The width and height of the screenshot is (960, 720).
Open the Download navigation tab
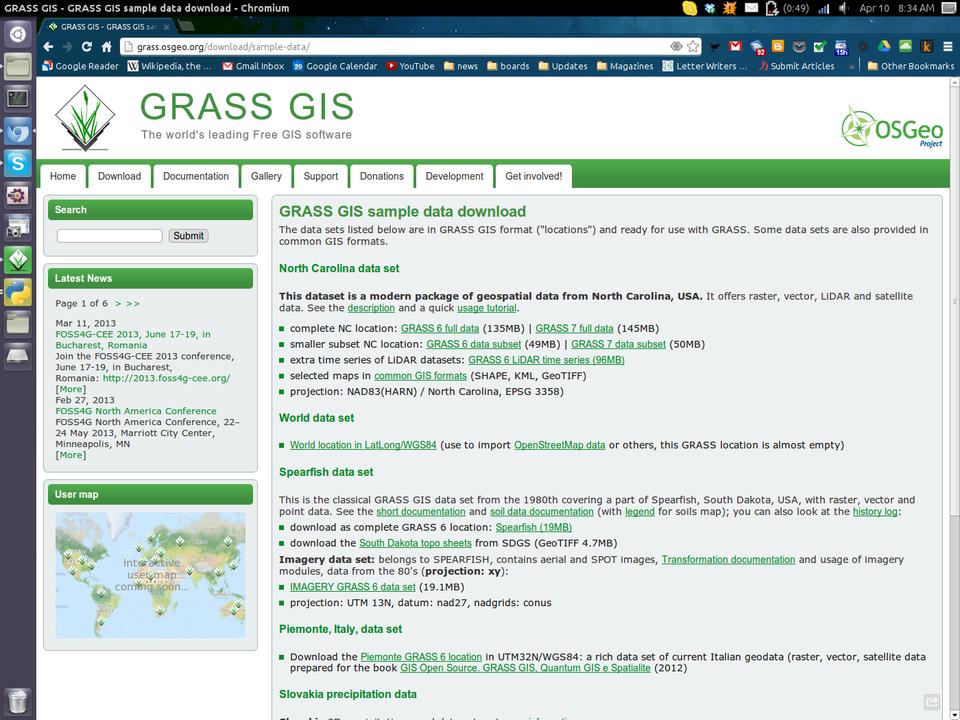point(119,176)
